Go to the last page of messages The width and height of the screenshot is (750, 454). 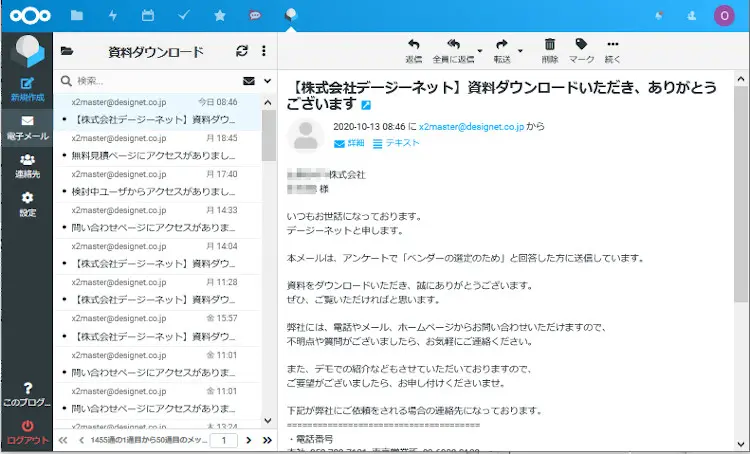pyautogui.click(x=267, y=440)
